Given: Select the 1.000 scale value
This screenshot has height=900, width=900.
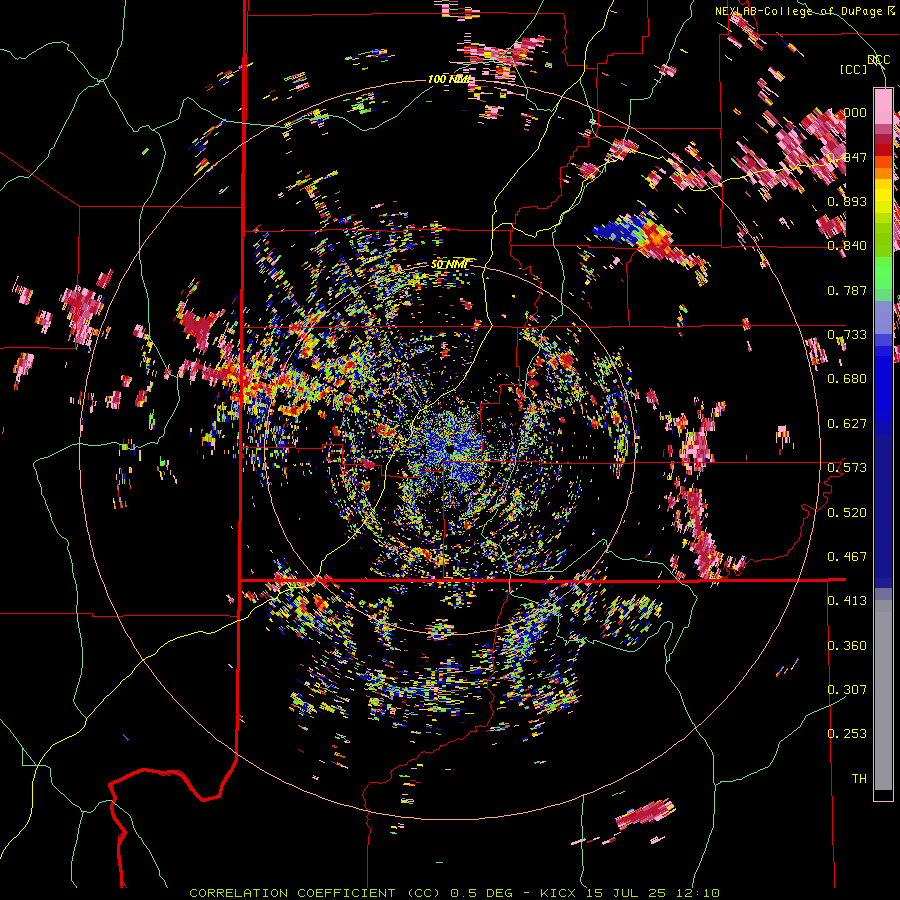Looking at the screenshot, I should coord(847,112).
